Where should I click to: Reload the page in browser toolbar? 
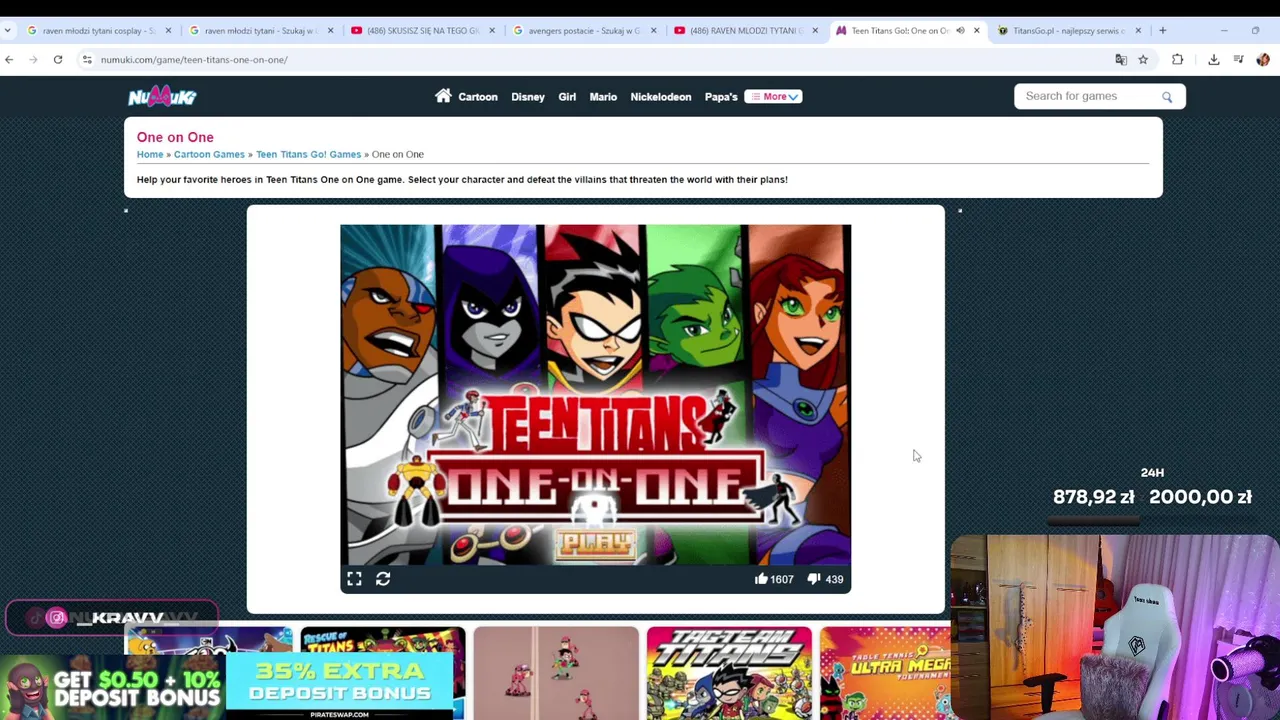pos(58,60)
